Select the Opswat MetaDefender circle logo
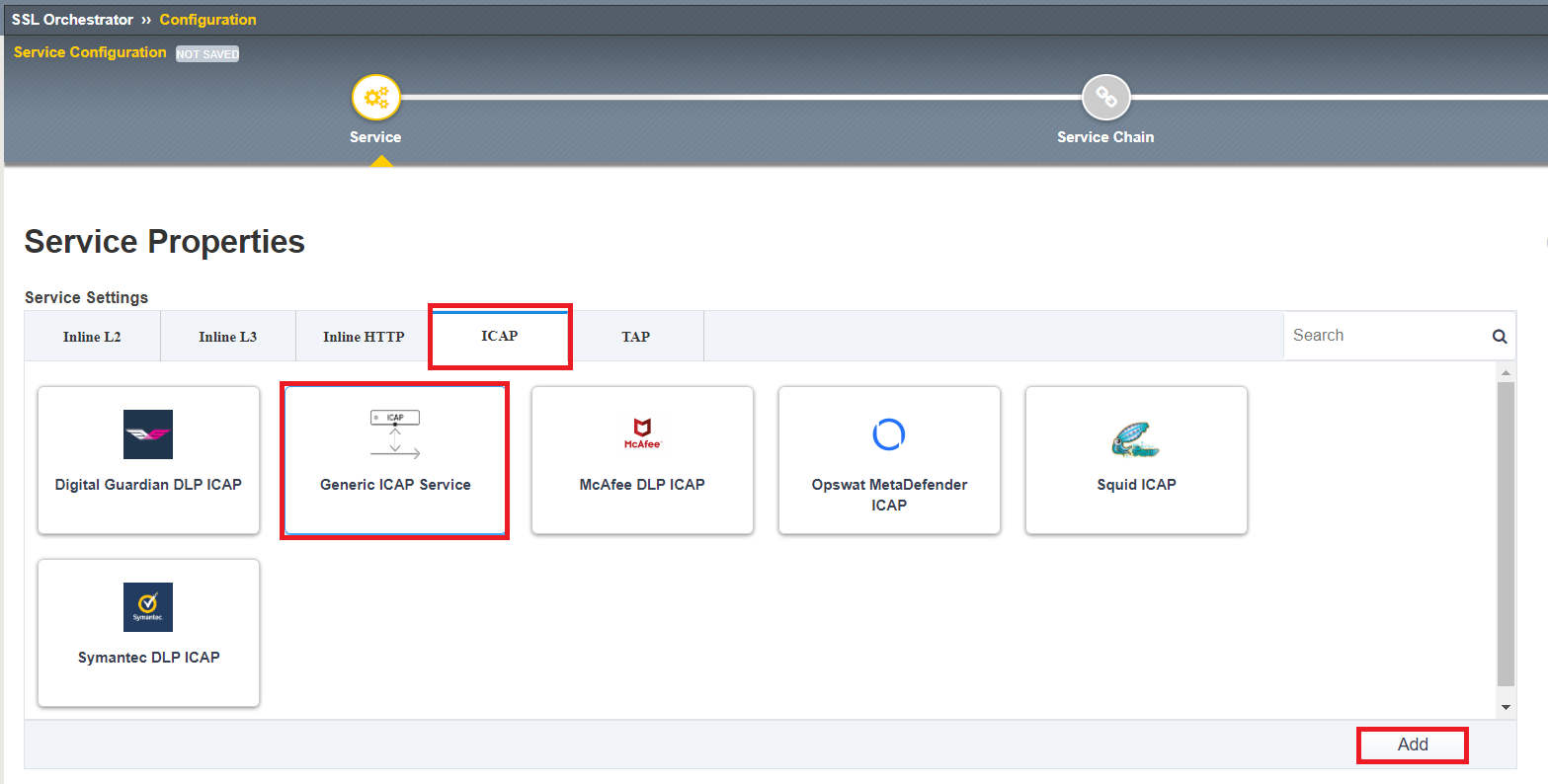The height and width of the screenshot is (784, 1548). pos(889,434)
